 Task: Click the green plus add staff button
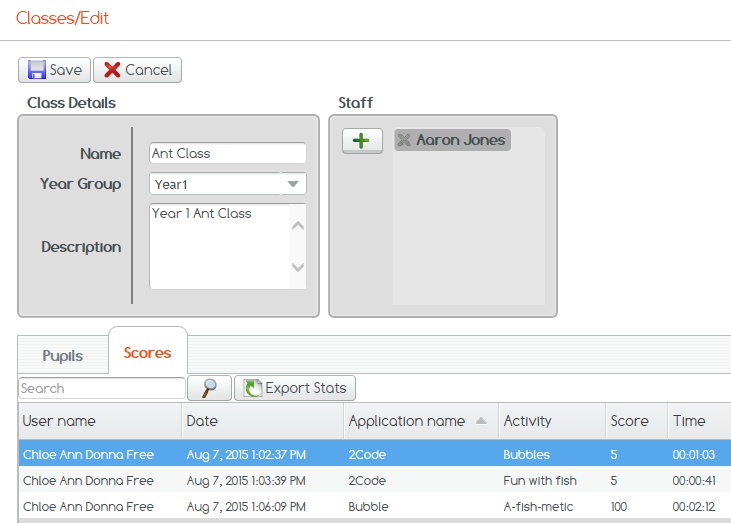click(x=362, y=141)
